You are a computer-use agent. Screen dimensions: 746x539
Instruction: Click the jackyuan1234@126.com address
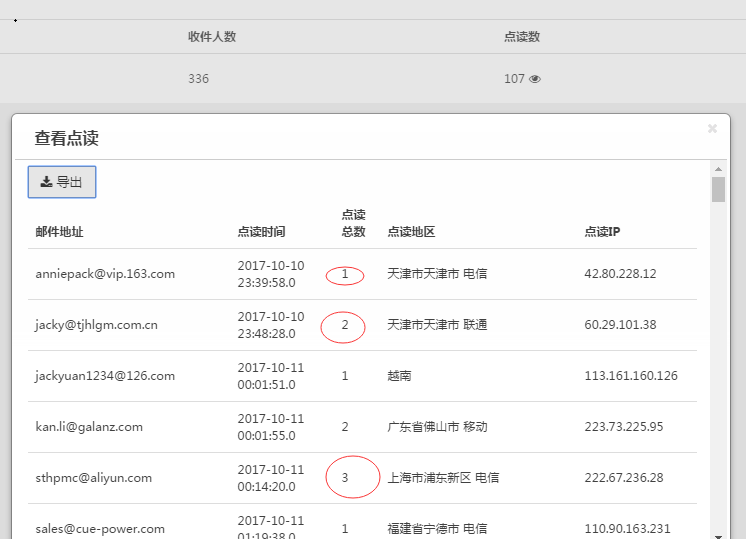[105, 376]
